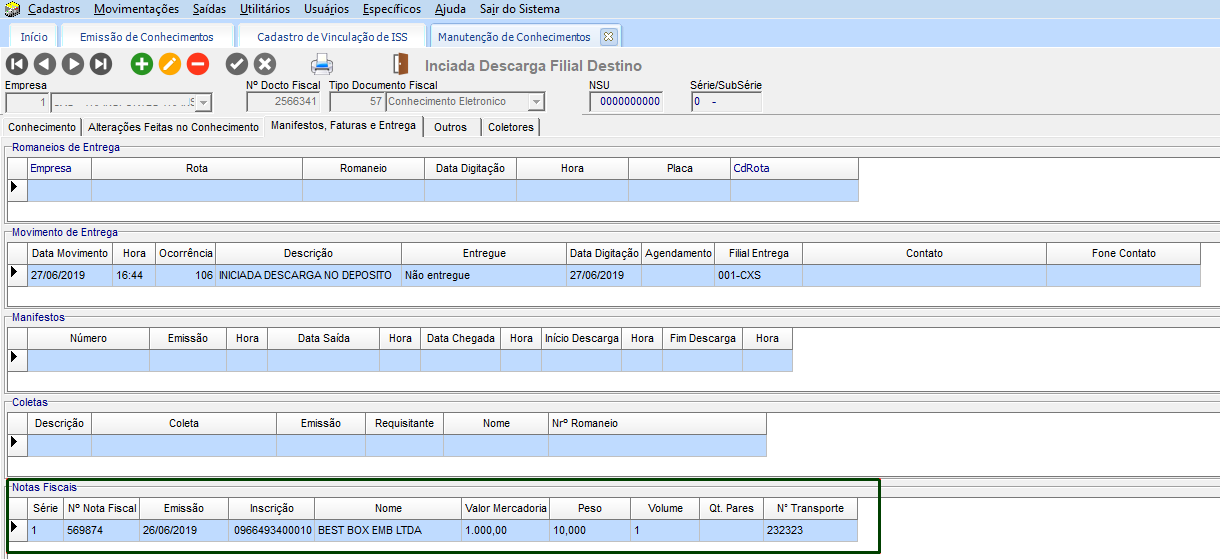Delete record with red minus icon

click(x=198, y=65)
